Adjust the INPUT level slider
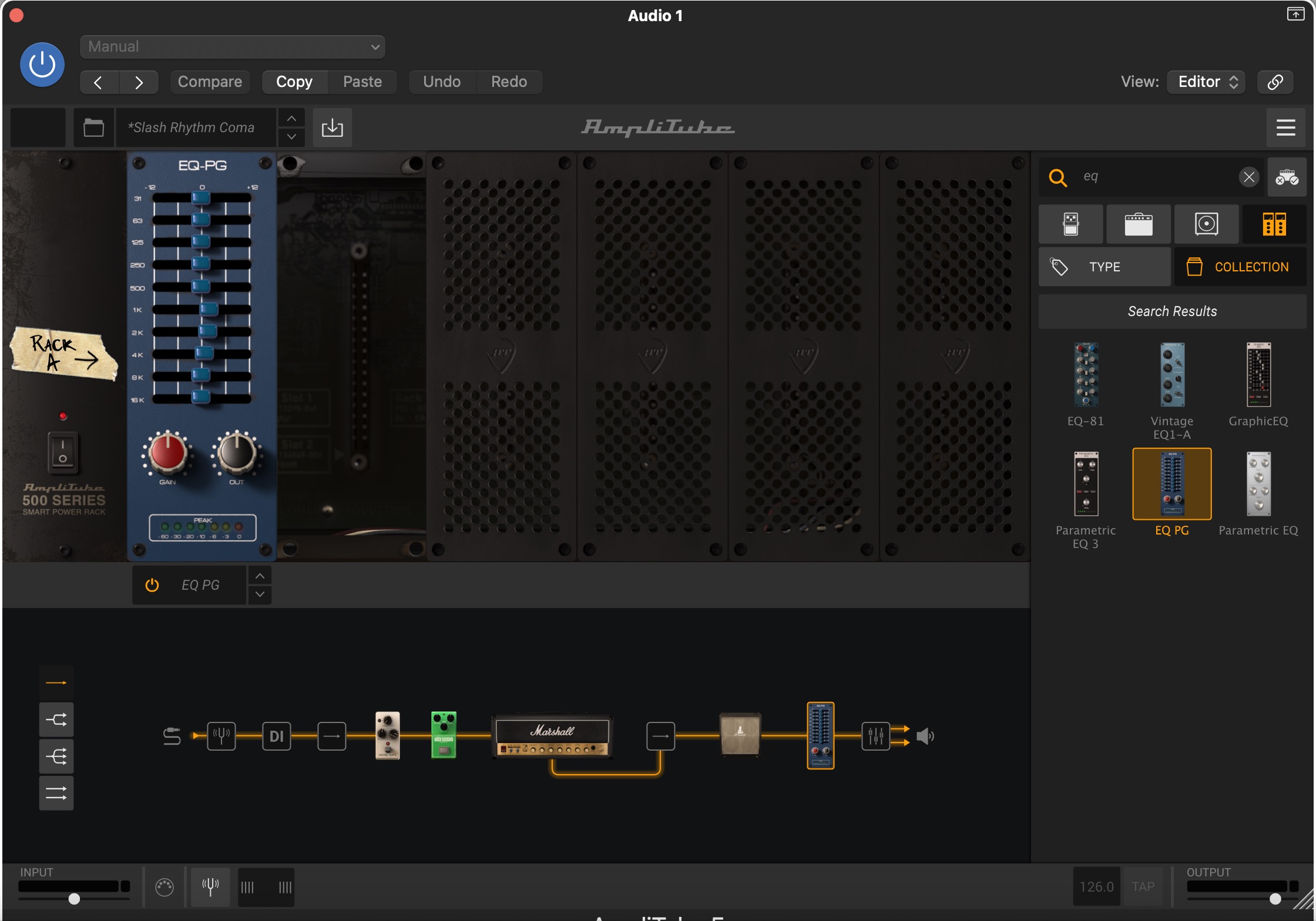This screenshot has height=921, width=1316. click(x=74, y=899)
